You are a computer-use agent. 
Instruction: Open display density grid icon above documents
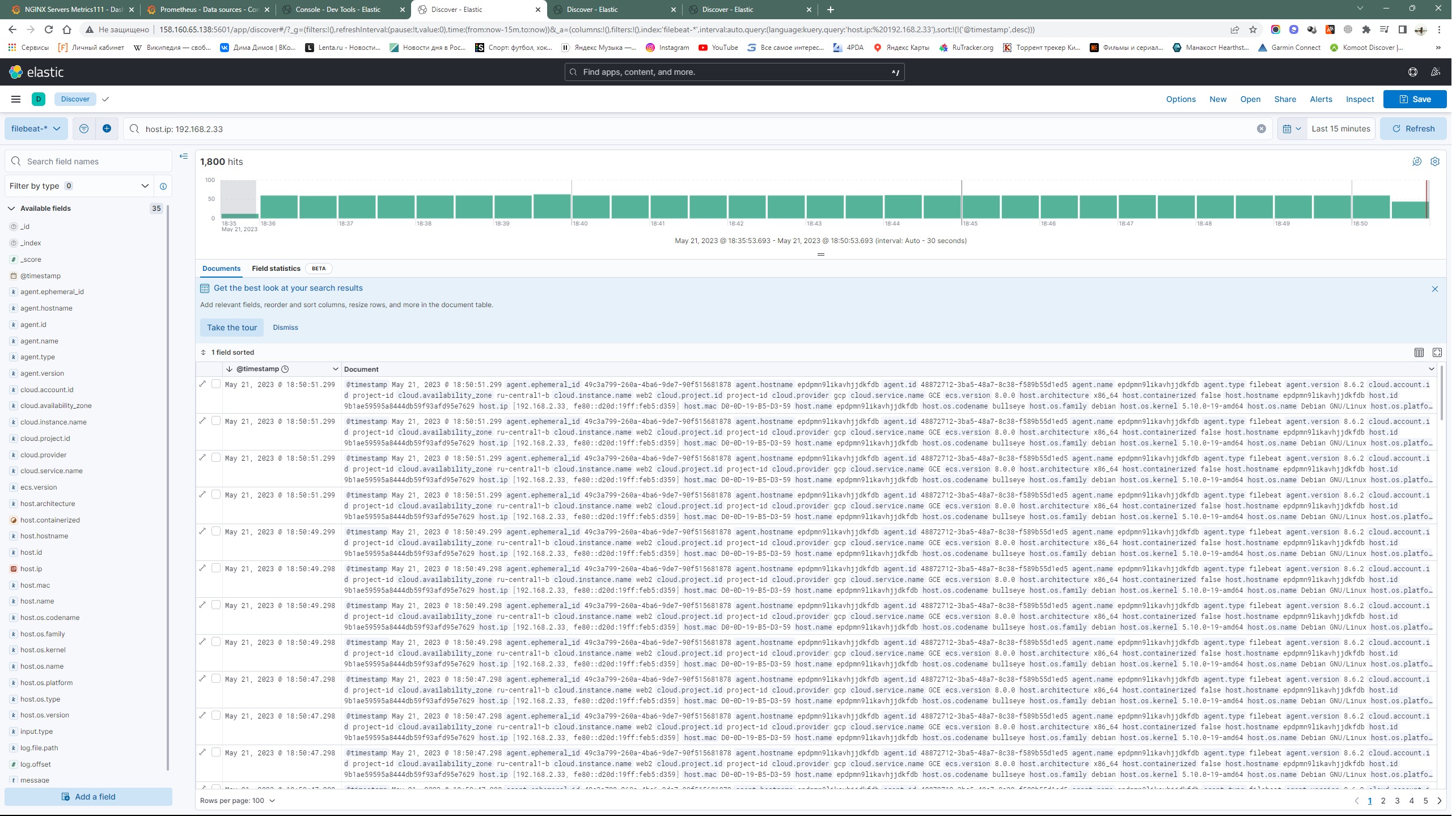tap(1419, 352)
